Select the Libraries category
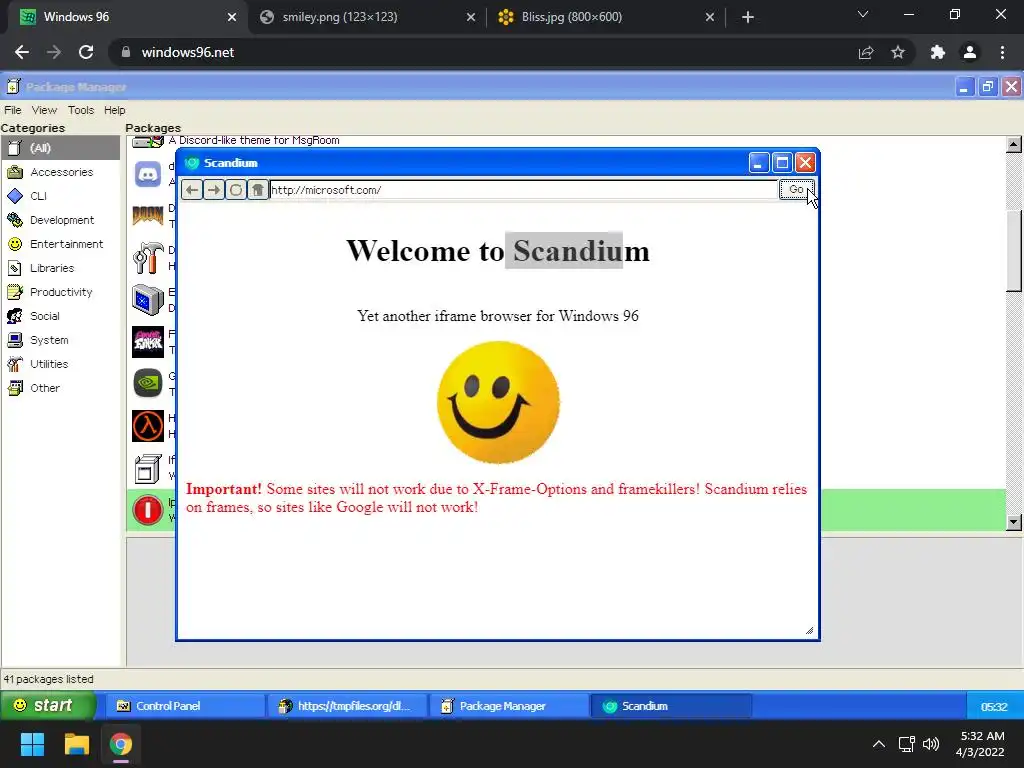 (61, 268)
